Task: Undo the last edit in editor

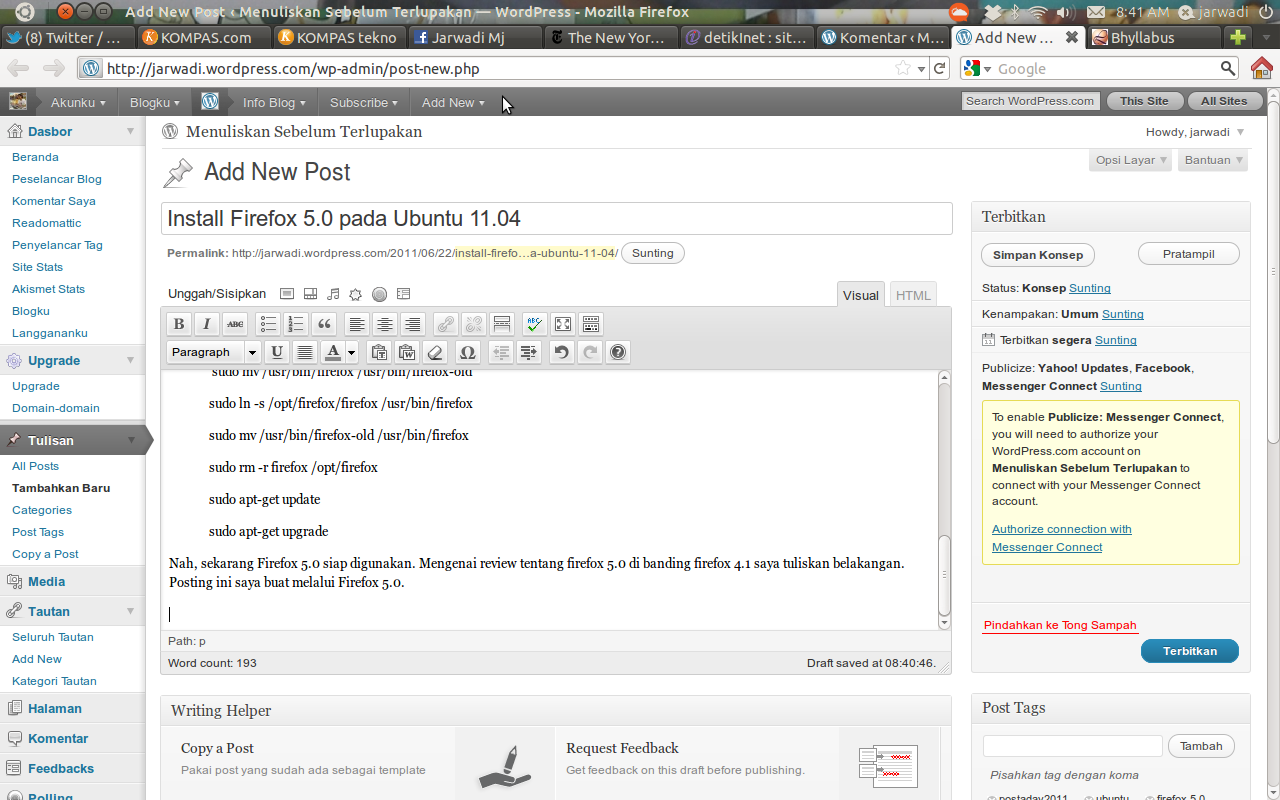Action: coord(561,352)
